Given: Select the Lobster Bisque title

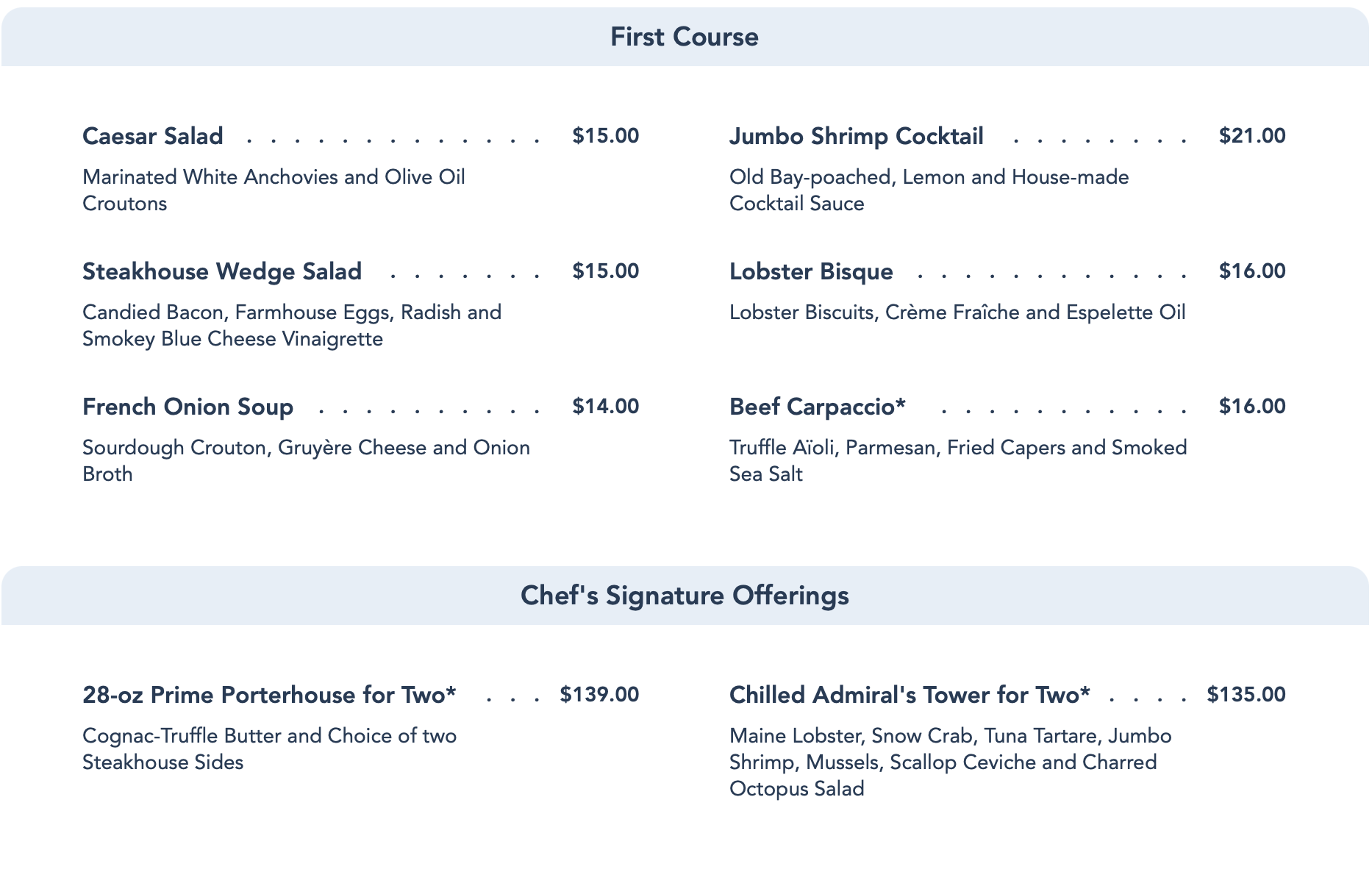Looking at the screenshot, I should click(811, 271).
